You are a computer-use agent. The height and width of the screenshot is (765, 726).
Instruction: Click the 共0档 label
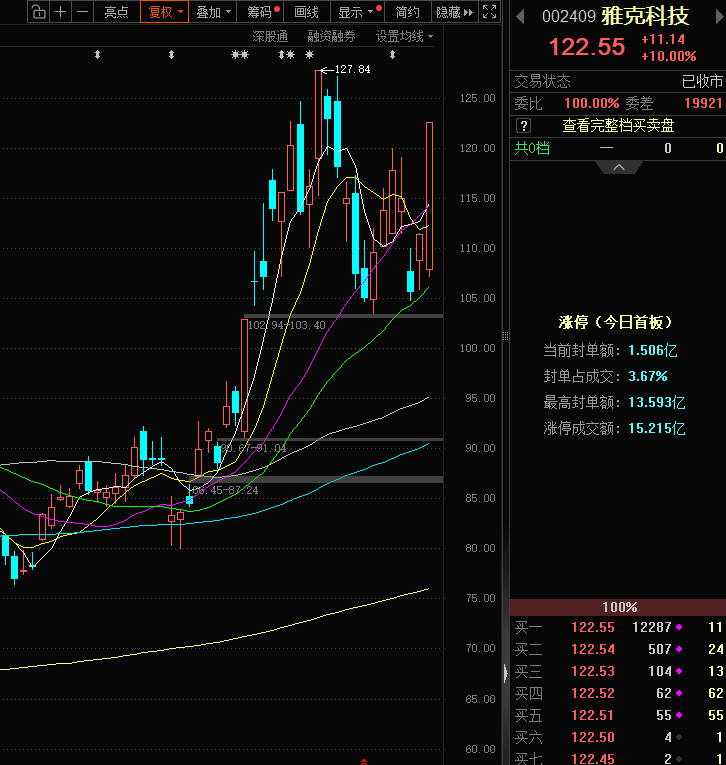[532, 148]
